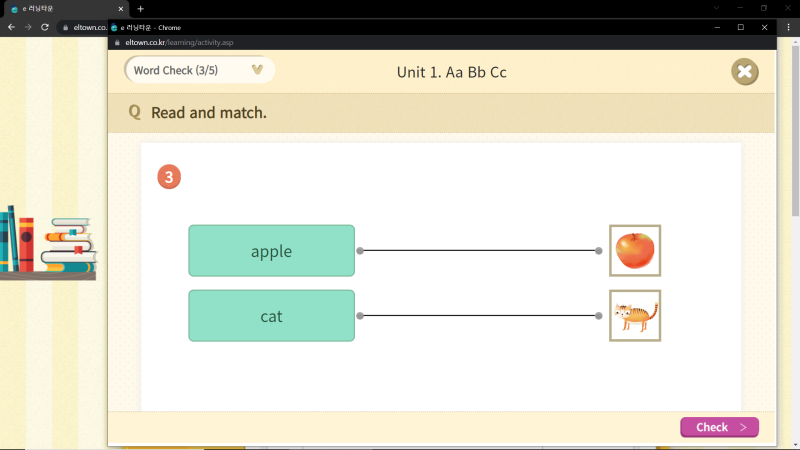Go back in the browser

[11, 27]
